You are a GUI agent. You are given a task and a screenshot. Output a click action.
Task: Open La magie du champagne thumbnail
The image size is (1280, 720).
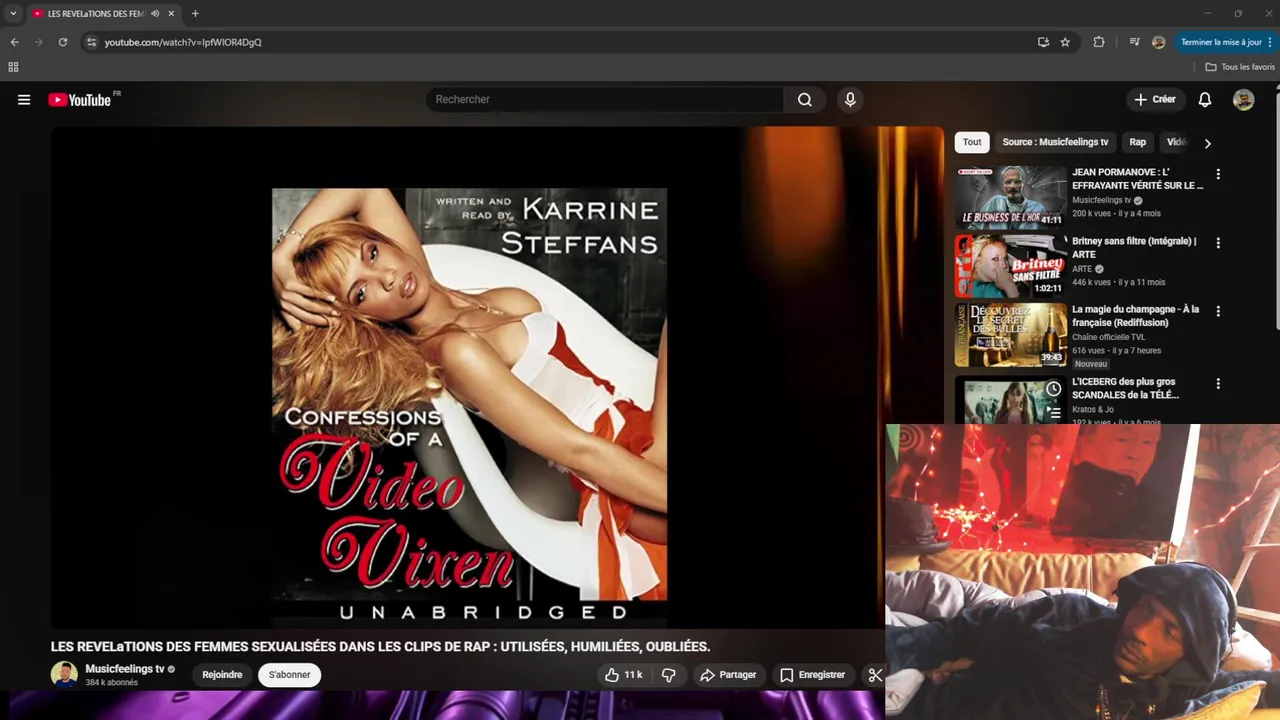[1011, 335]
